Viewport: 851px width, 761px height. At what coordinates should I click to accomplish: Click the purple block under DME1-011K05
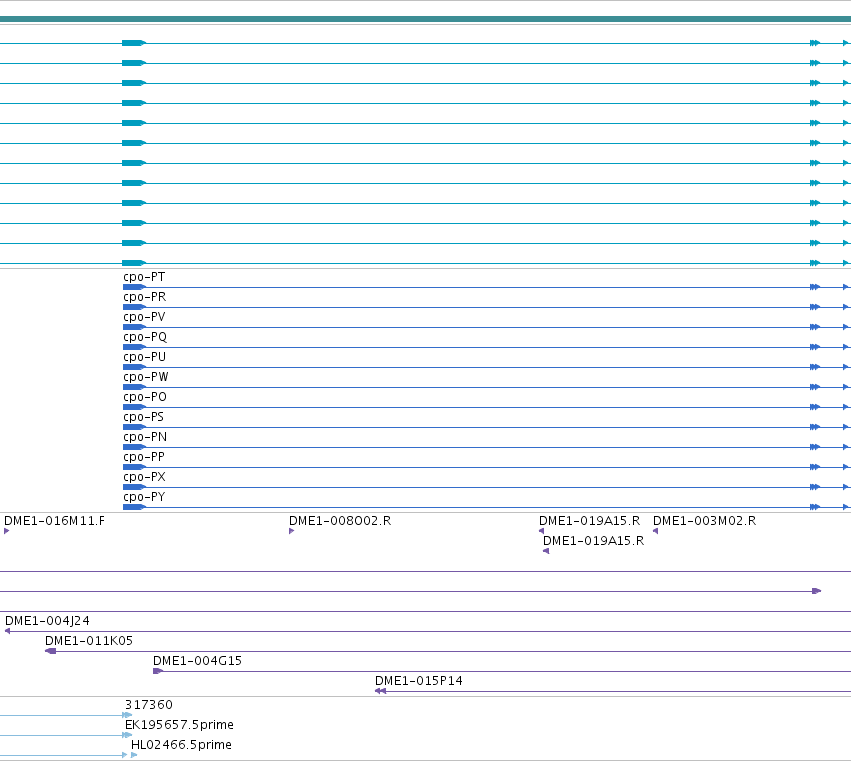coord(50,651)
